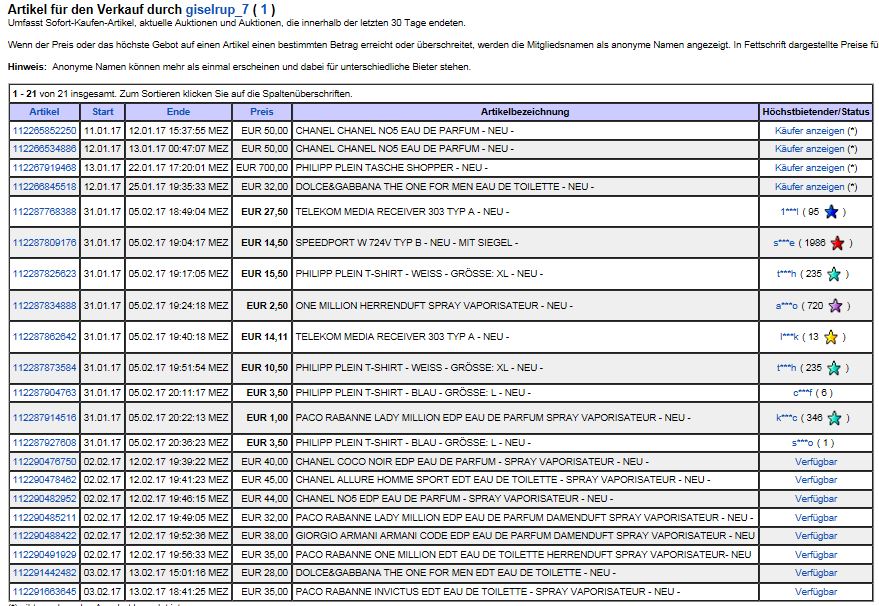Open the seller's feedback score (1) link
Screen dimensions: 879x606
click(263, 10)
